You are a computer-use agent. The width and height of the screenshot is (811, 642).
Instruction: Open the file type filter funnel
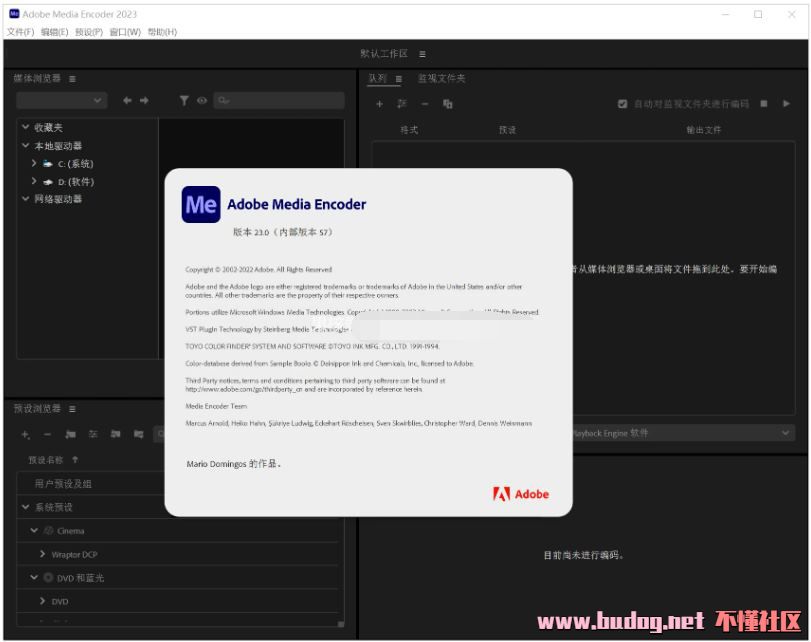[x=184, y=100]
